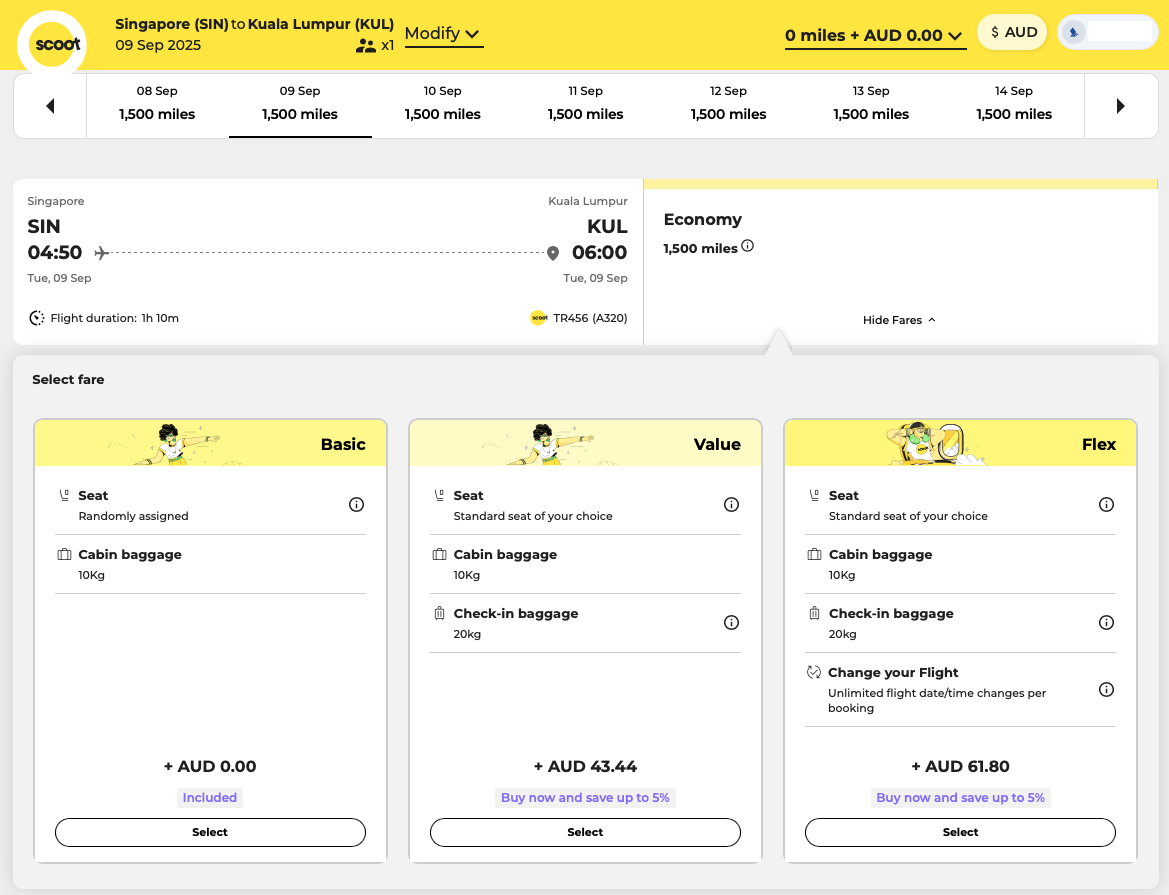The height and width of the screenshot is (895, 1169).
Task: Click the passenger count icon
Action: click(x=365, y=45)
